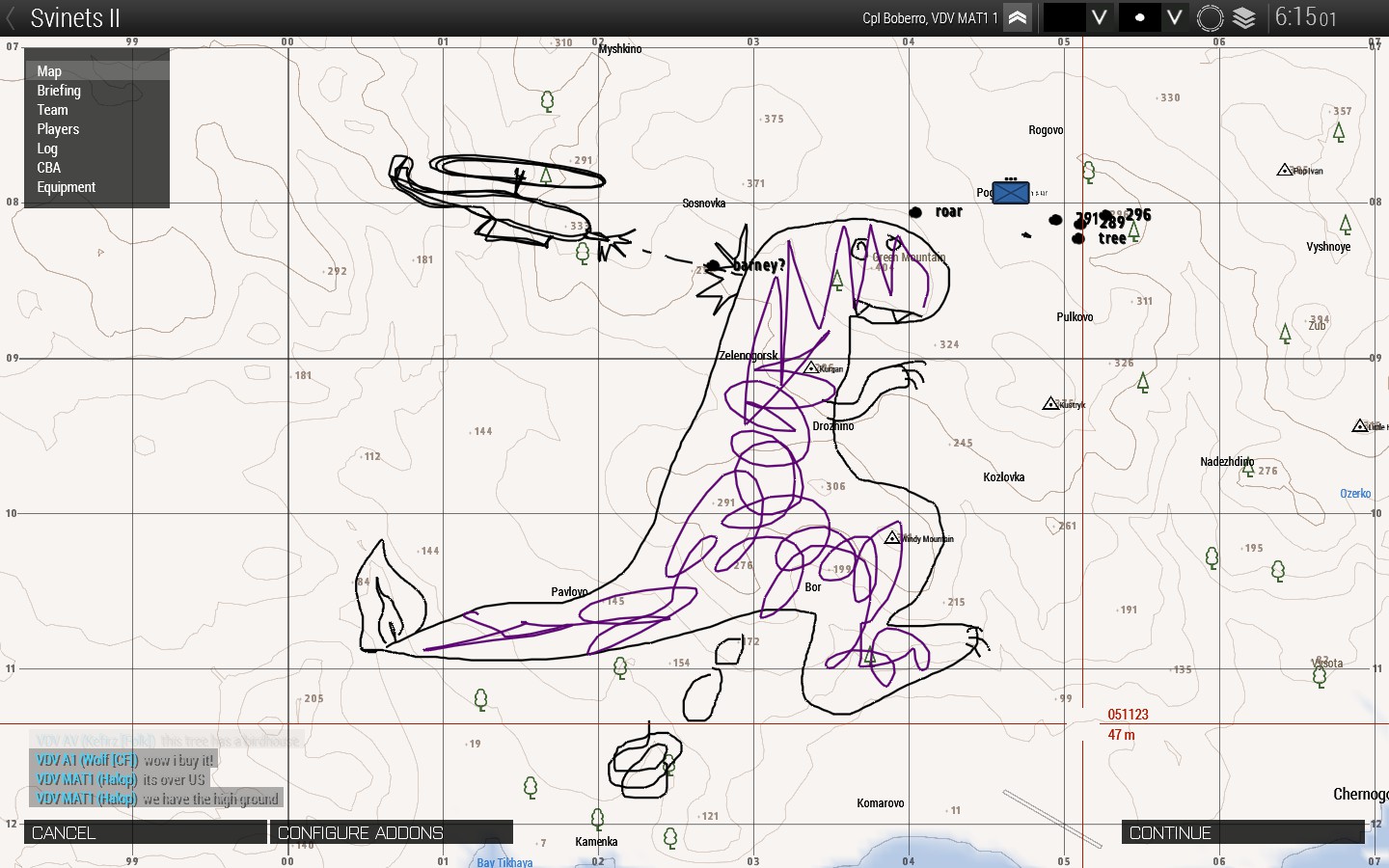Click chat line 'we have the high ground'
The image size is (1389, 868).
[157, 799]
